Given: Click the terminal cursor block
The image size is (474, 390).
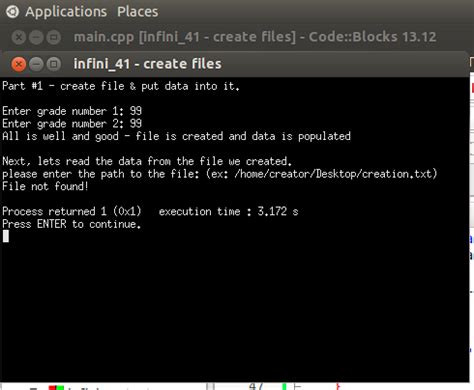Looking at the screenshot, I should pos(6,236).
